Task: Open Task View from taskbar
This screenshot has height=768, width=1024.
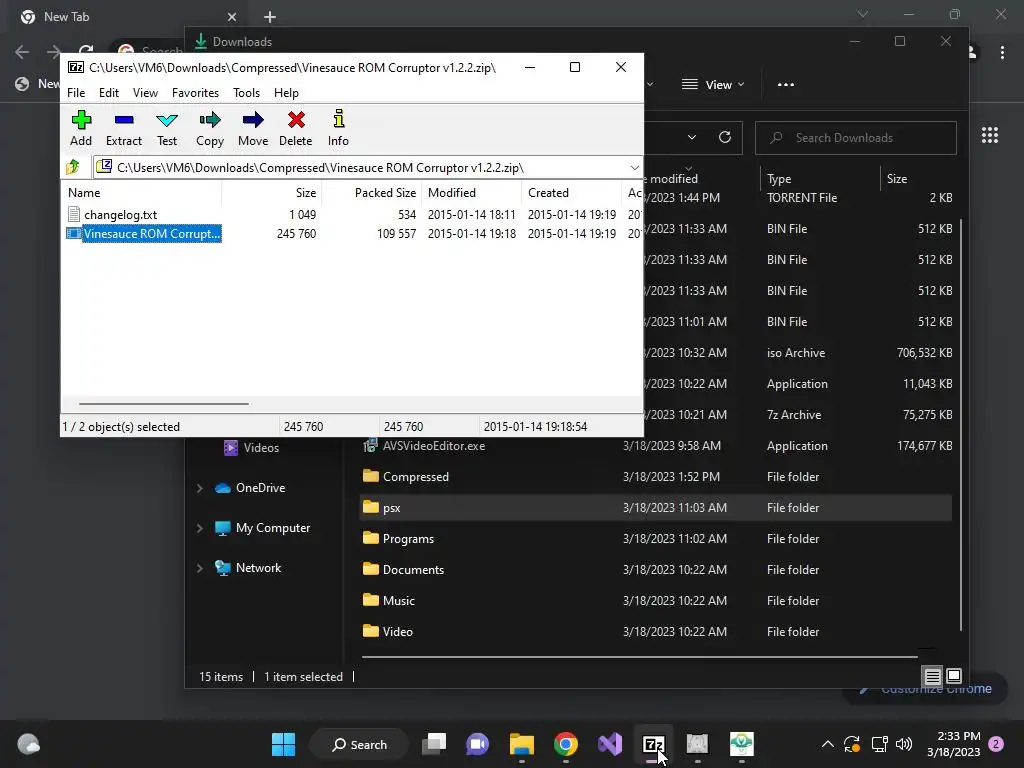Action: pos(434,744)
